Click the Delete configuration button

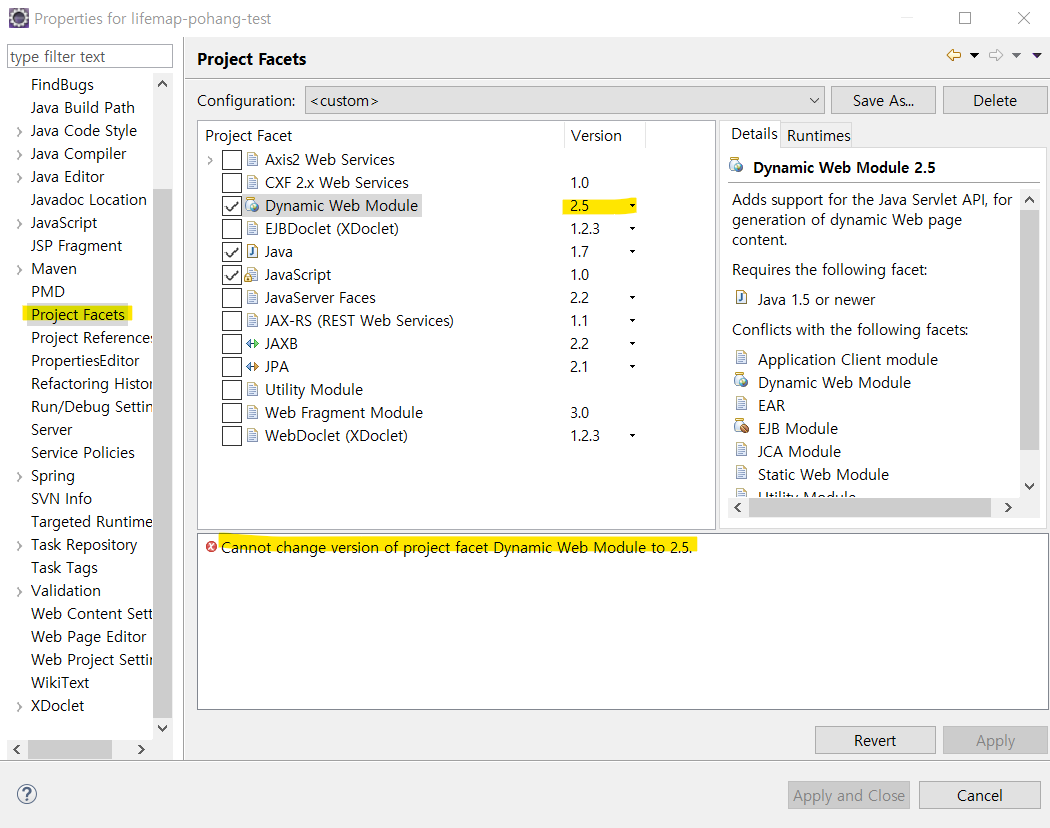tap(994, 100)
